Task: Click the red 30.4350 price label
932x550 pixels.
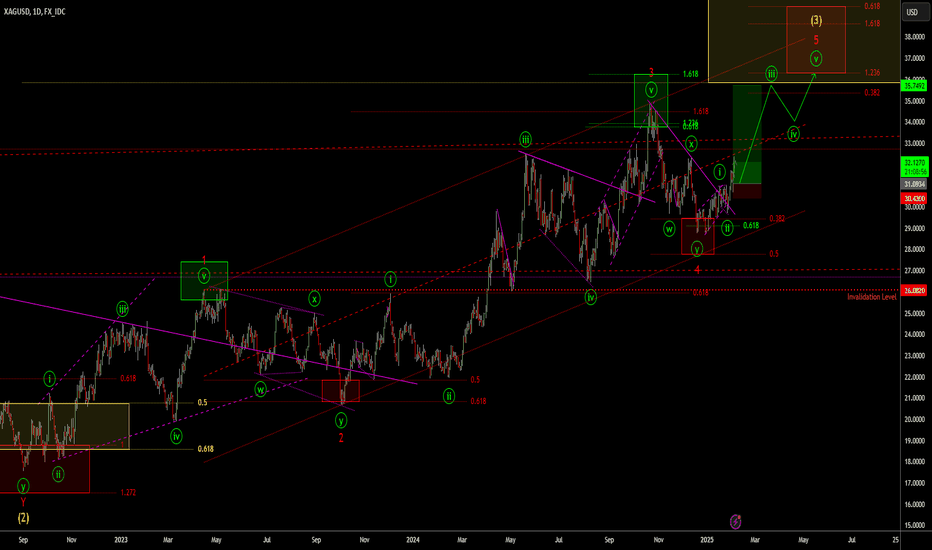Action: [x=914, y=198]
